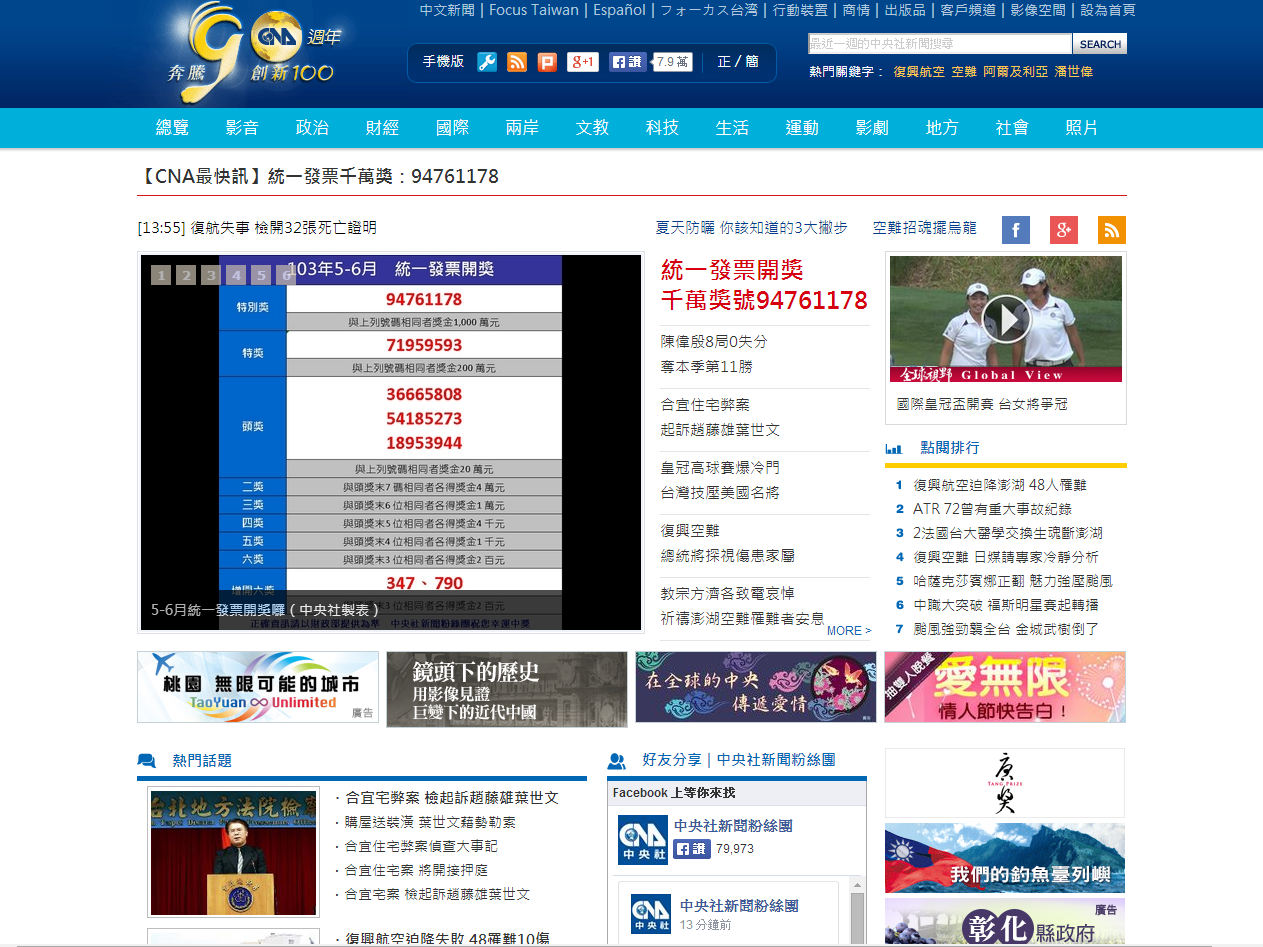
Task: Open the RSS feed icon in the header toolbar
Action: [x=517, y=62]
